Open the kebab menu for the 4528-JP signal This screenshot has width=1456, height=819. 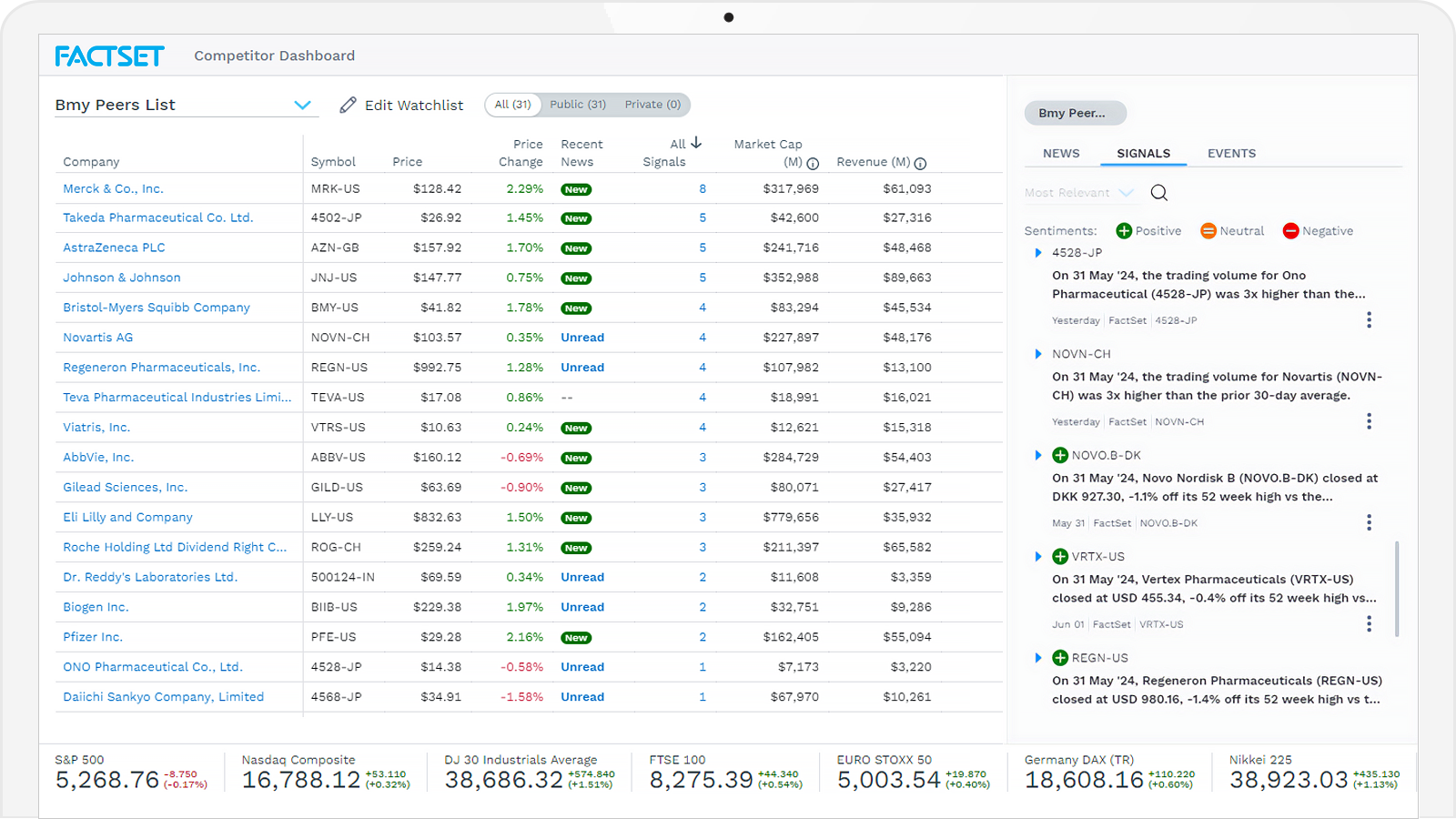pyautogui.click(x=1370, y=319)
